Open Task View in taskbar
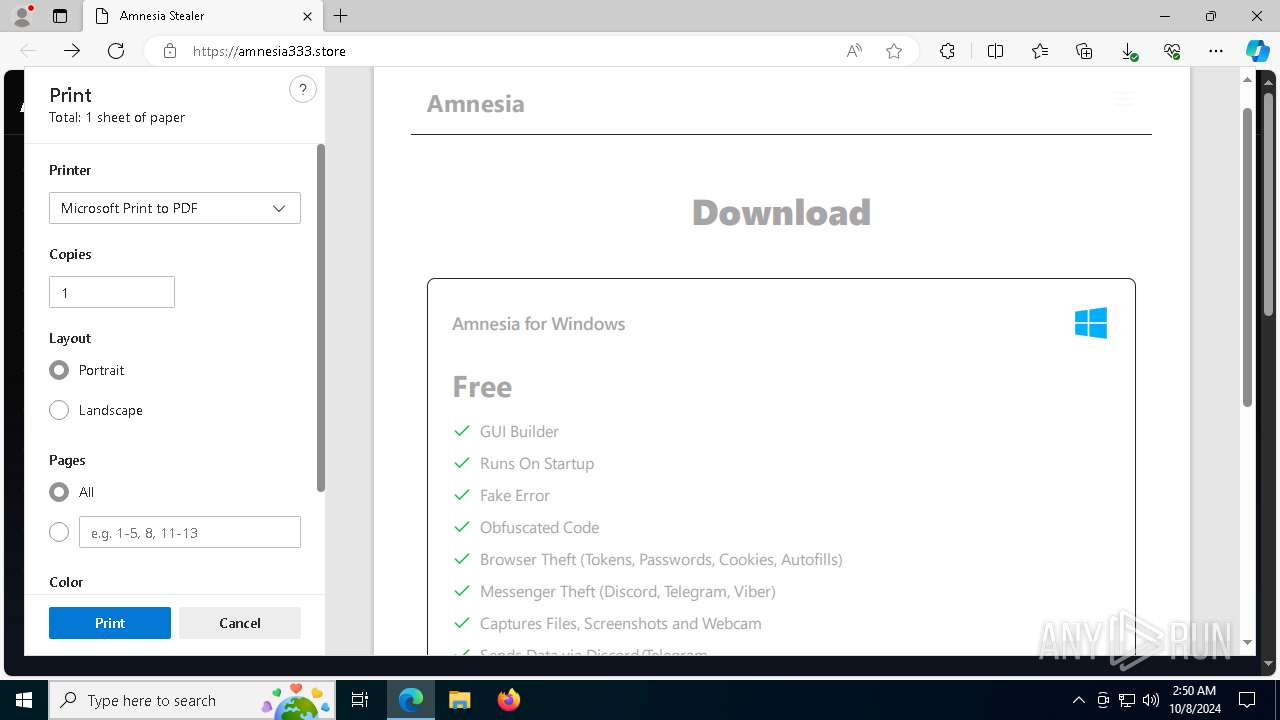Screen dimensions: 1280x720 [x=360, y=700]
